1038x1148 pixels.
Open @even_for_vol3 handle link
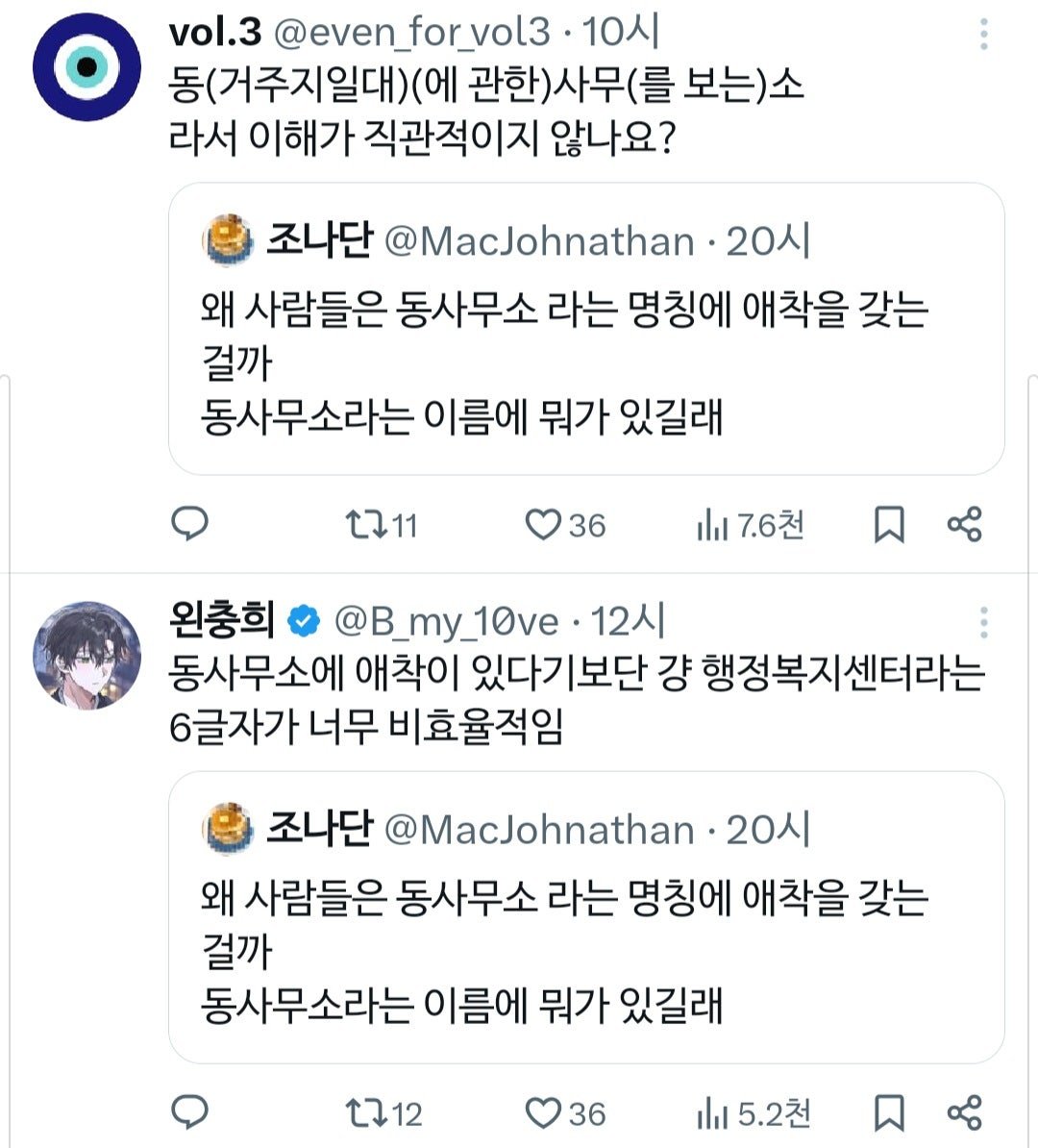(411, 33)
